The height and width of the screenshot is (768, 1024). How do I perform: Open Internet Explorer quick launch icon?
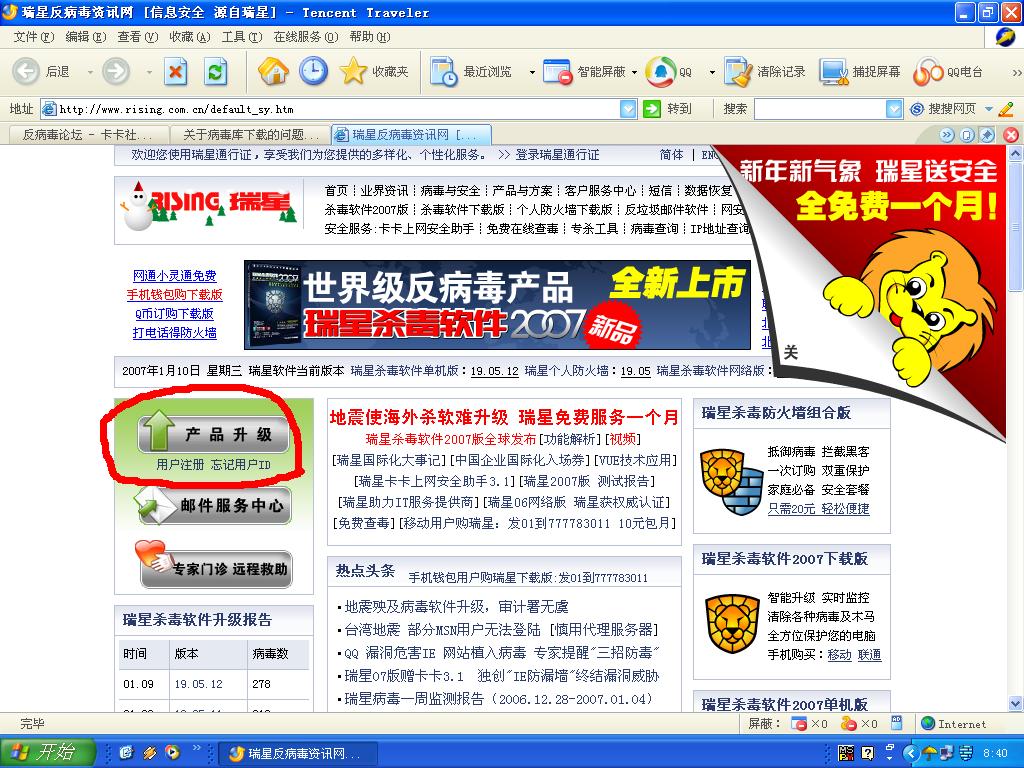[x=126, y=753]
